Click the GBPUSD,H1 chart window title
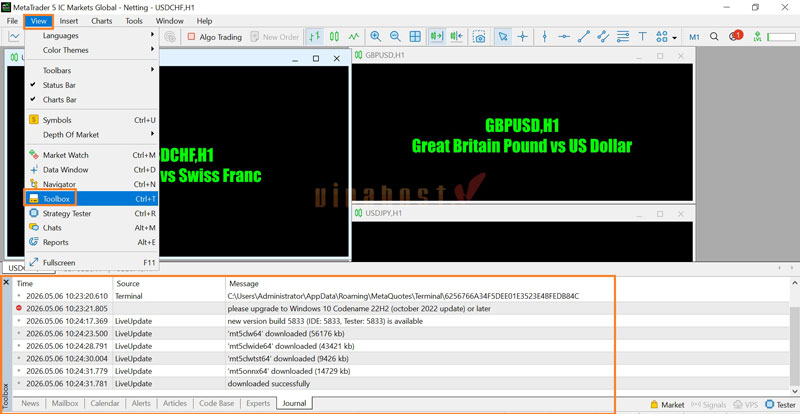 (x=385, y=55)
